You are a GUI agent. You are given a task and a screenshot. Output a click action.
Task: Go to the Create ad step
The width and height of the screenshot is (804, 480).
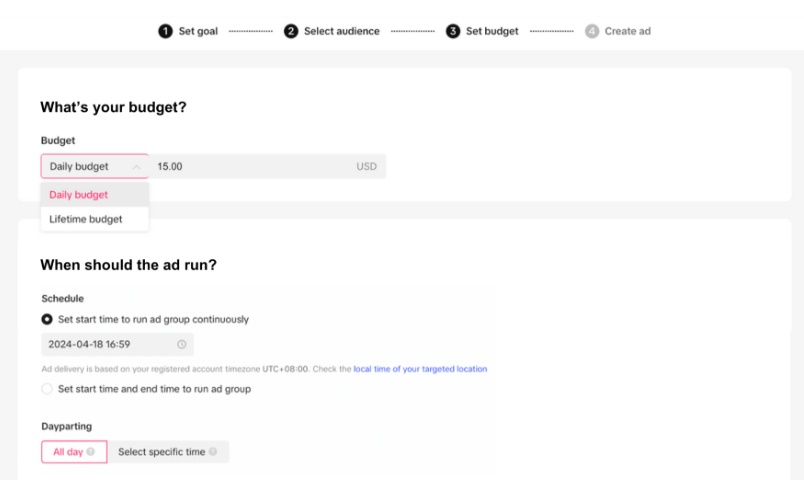click(x=627, y=31)
